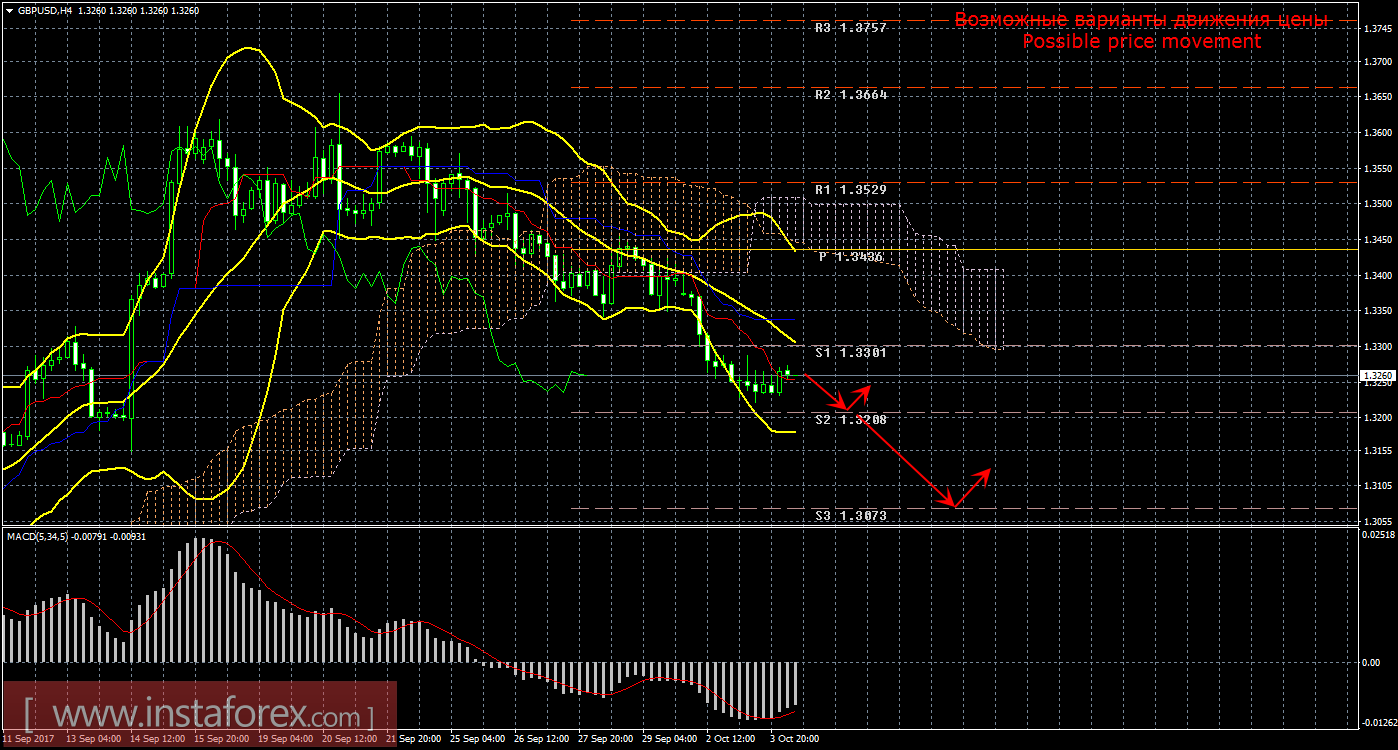Click the 1.3700 mark on price axis

pos(1379,61)
